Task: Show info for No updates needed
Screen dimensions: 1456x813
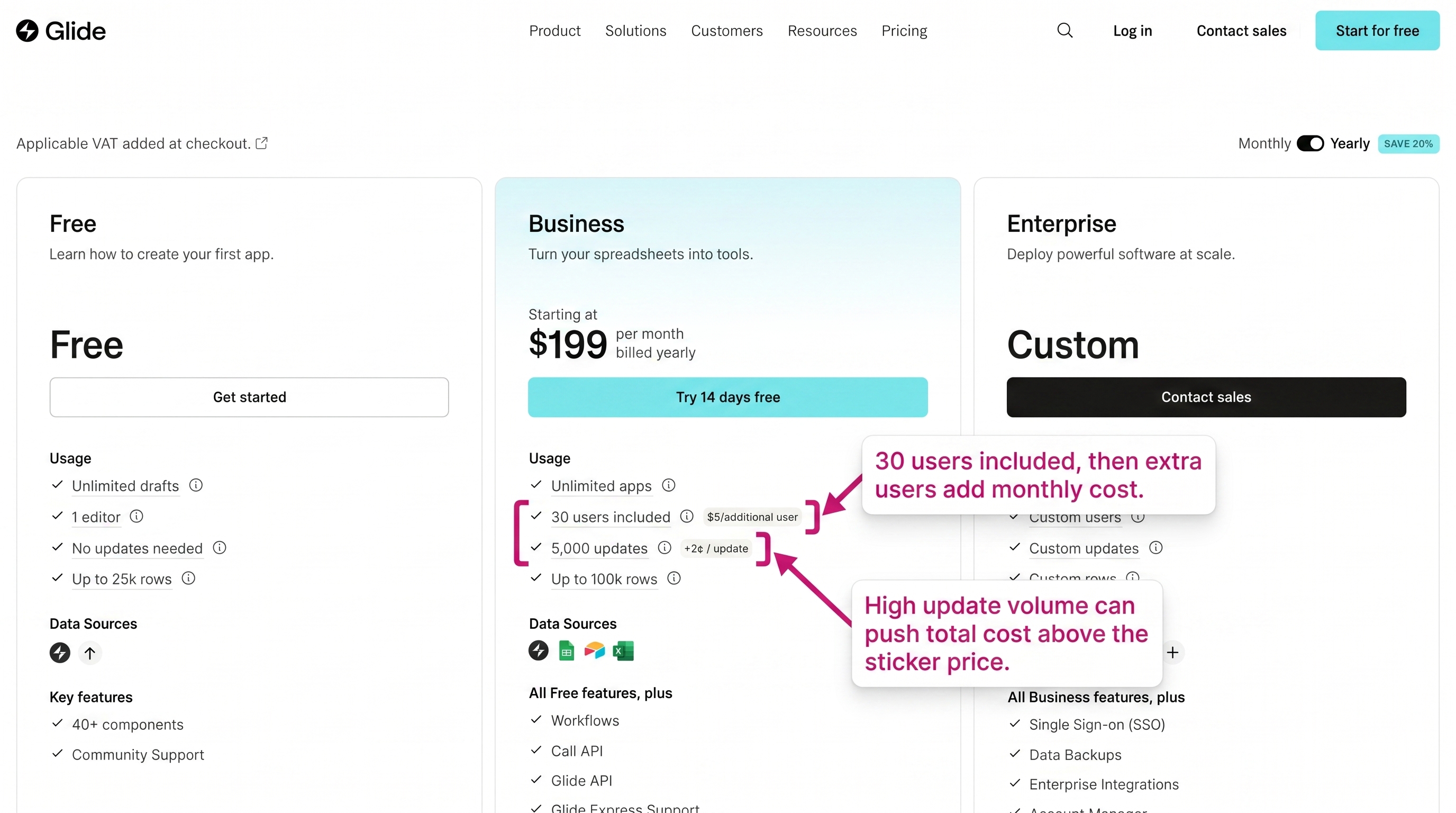Action: 220,547
